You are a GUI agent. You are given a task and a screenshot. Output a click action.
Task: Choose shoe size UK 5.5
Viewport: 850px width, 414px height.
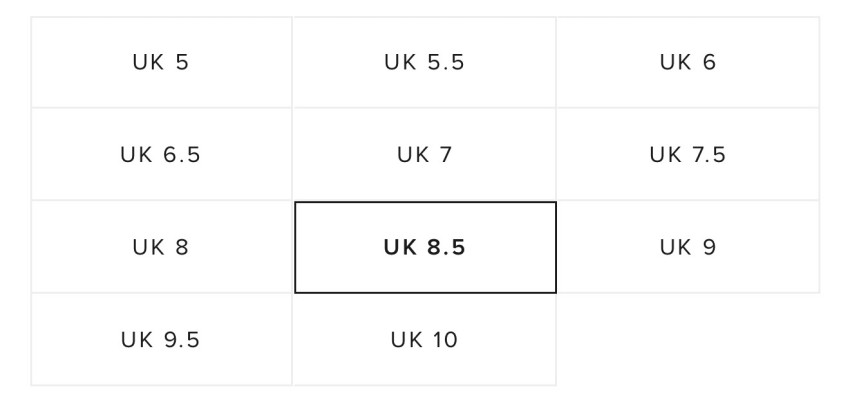424,62
